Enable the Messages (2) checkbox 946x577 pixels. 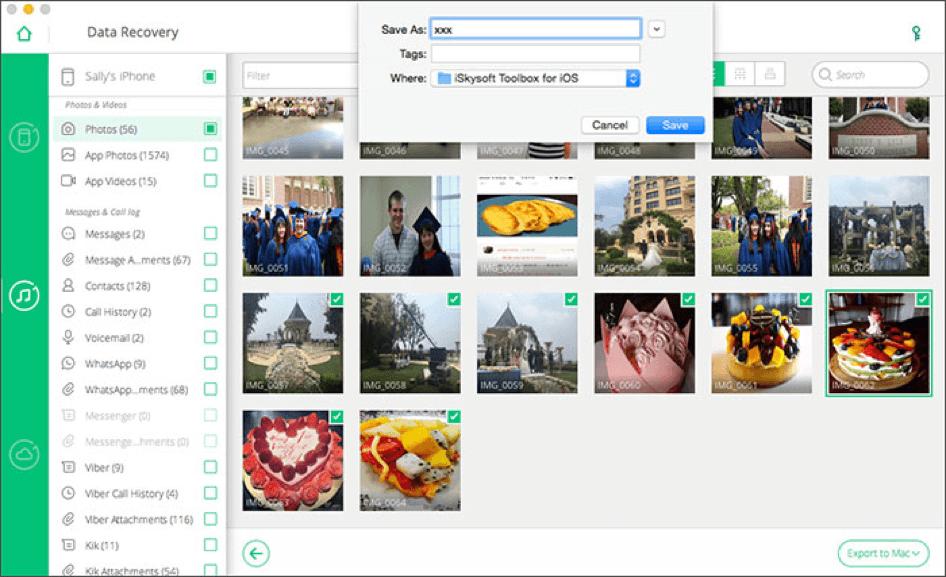[209, 233]
